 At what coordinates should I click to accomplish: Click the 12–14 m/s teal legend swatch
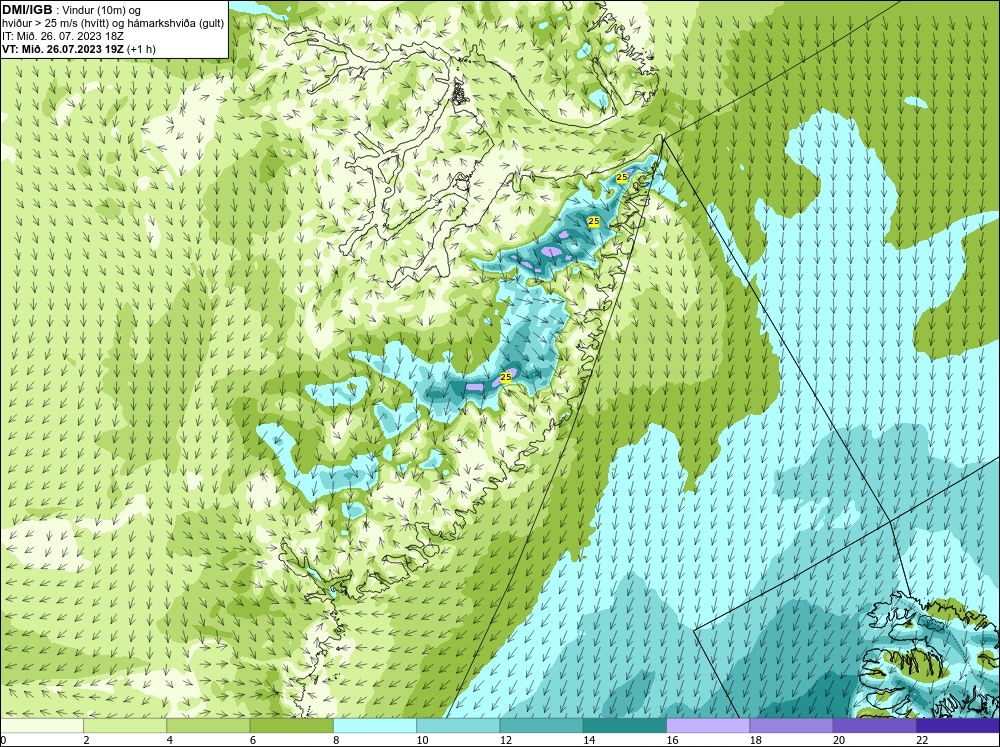tap(541, 726)
